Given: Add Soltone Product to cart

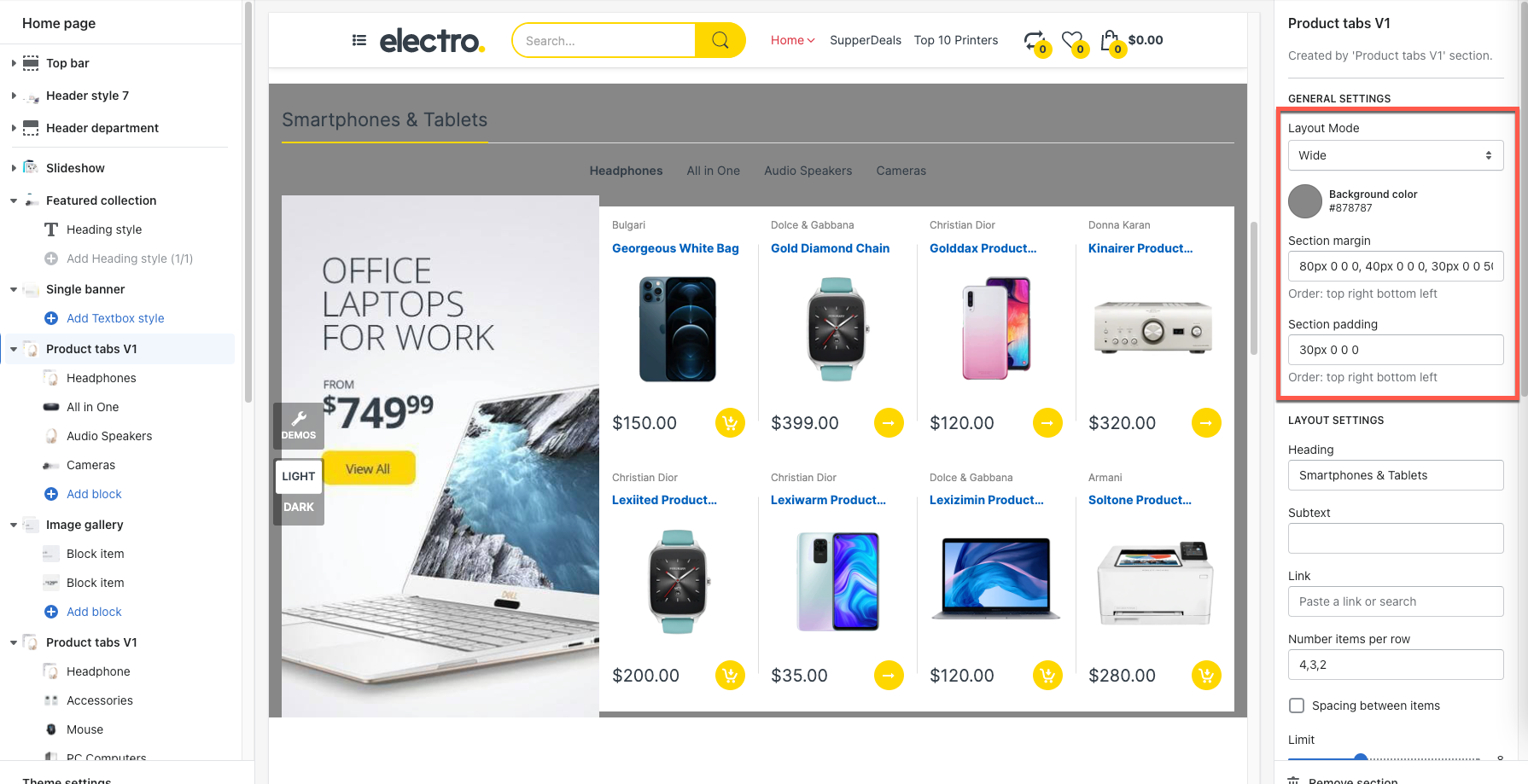Looking at the screenshot, I should 1206,676.
